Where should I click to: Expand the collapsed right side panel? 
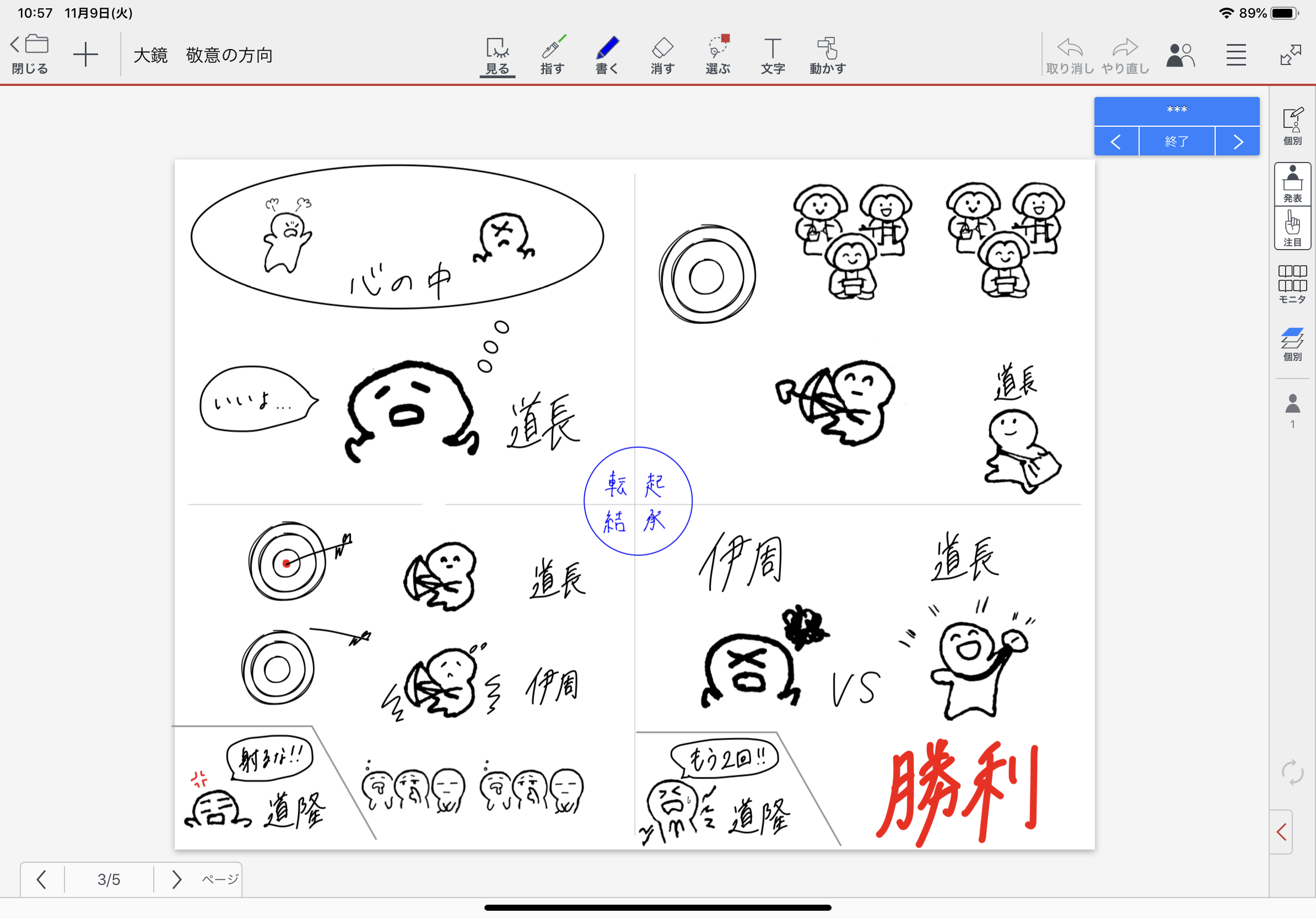(x=1282, y=831)
